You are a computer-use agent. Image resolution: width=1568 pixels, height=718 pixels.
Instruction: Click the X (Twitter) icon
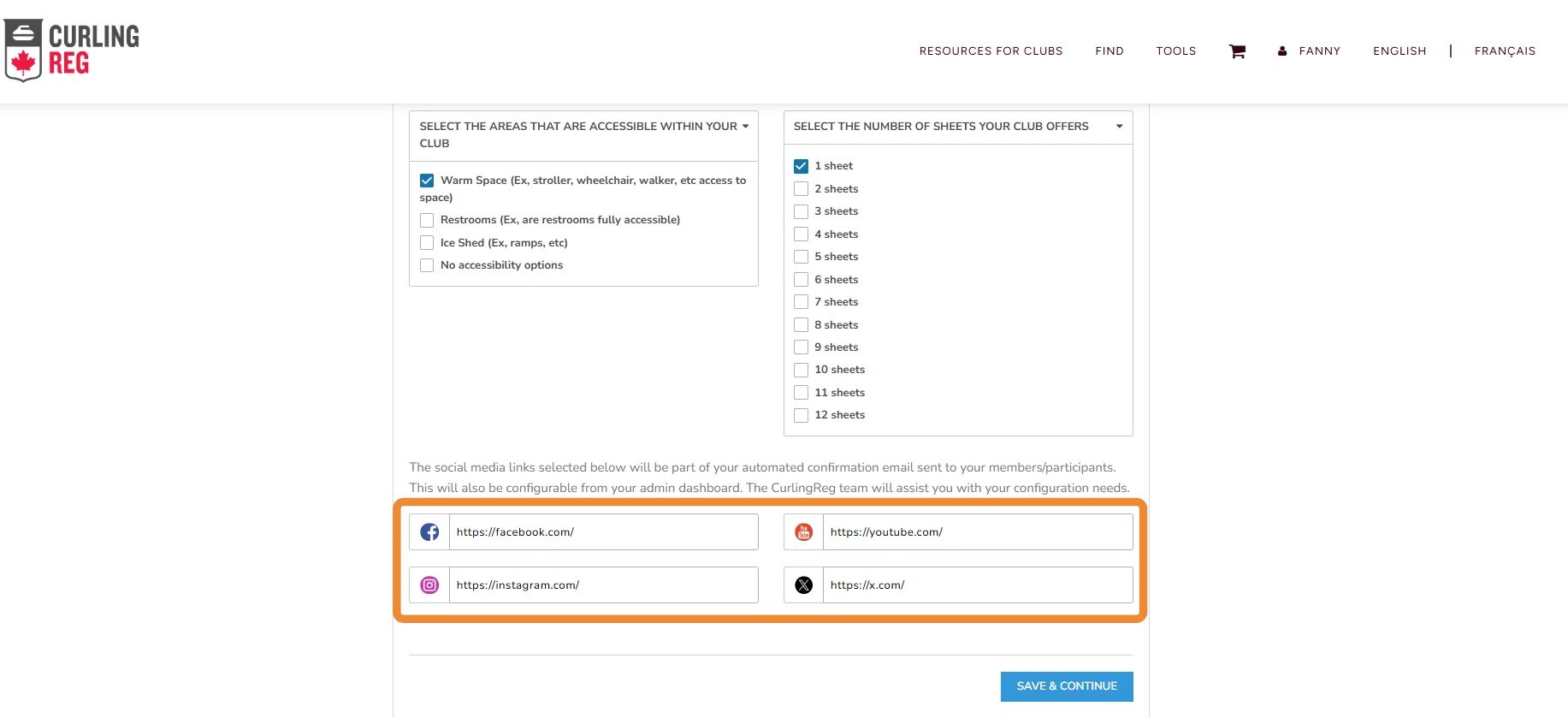[x=803, y=585]
